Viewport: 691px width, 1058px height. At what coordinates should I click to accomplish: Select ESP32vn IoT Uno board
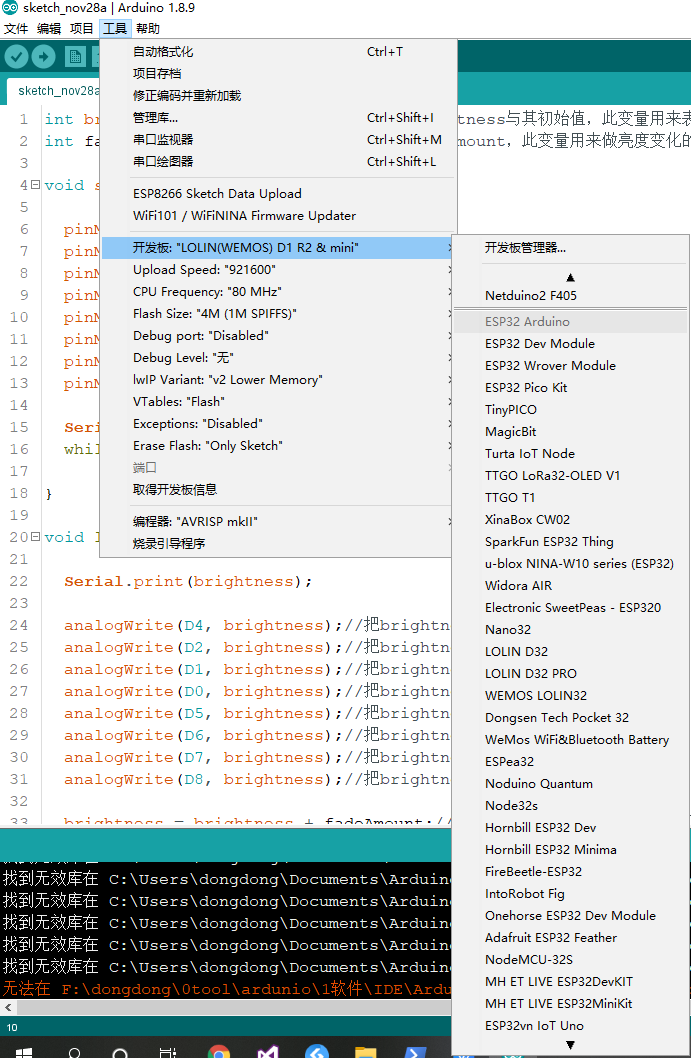(571, 1026)
